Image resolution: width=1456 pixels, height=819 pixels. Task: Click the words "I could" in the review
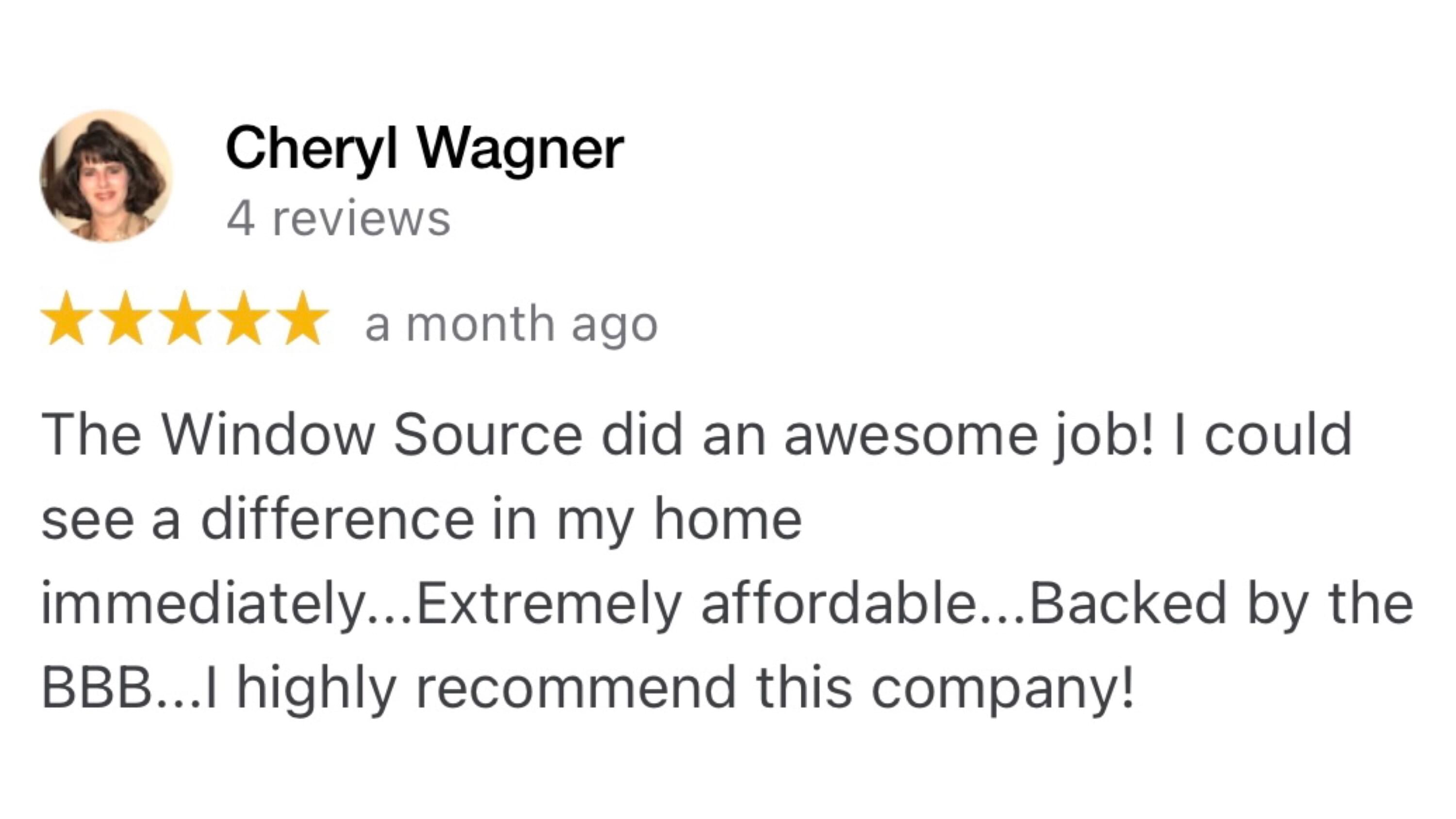point(1262,435)
